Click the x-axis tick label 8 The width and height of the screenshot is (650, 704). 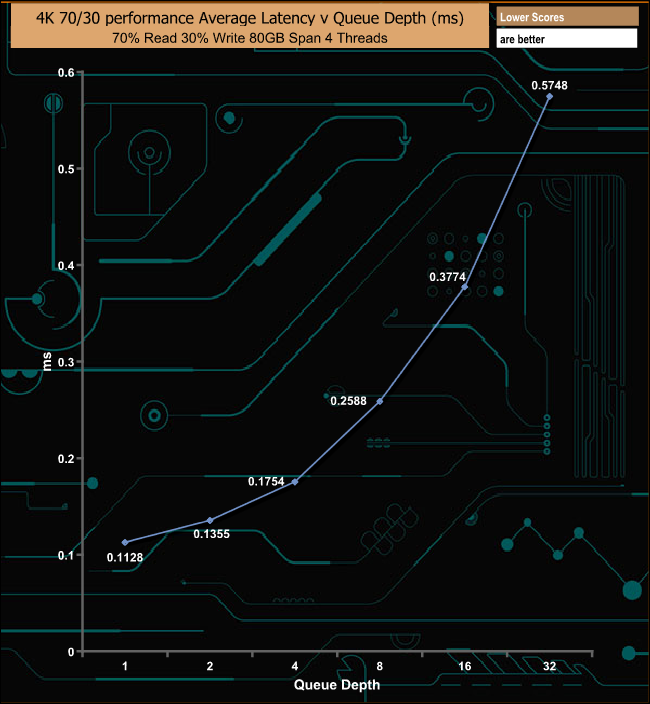[380, 667]
